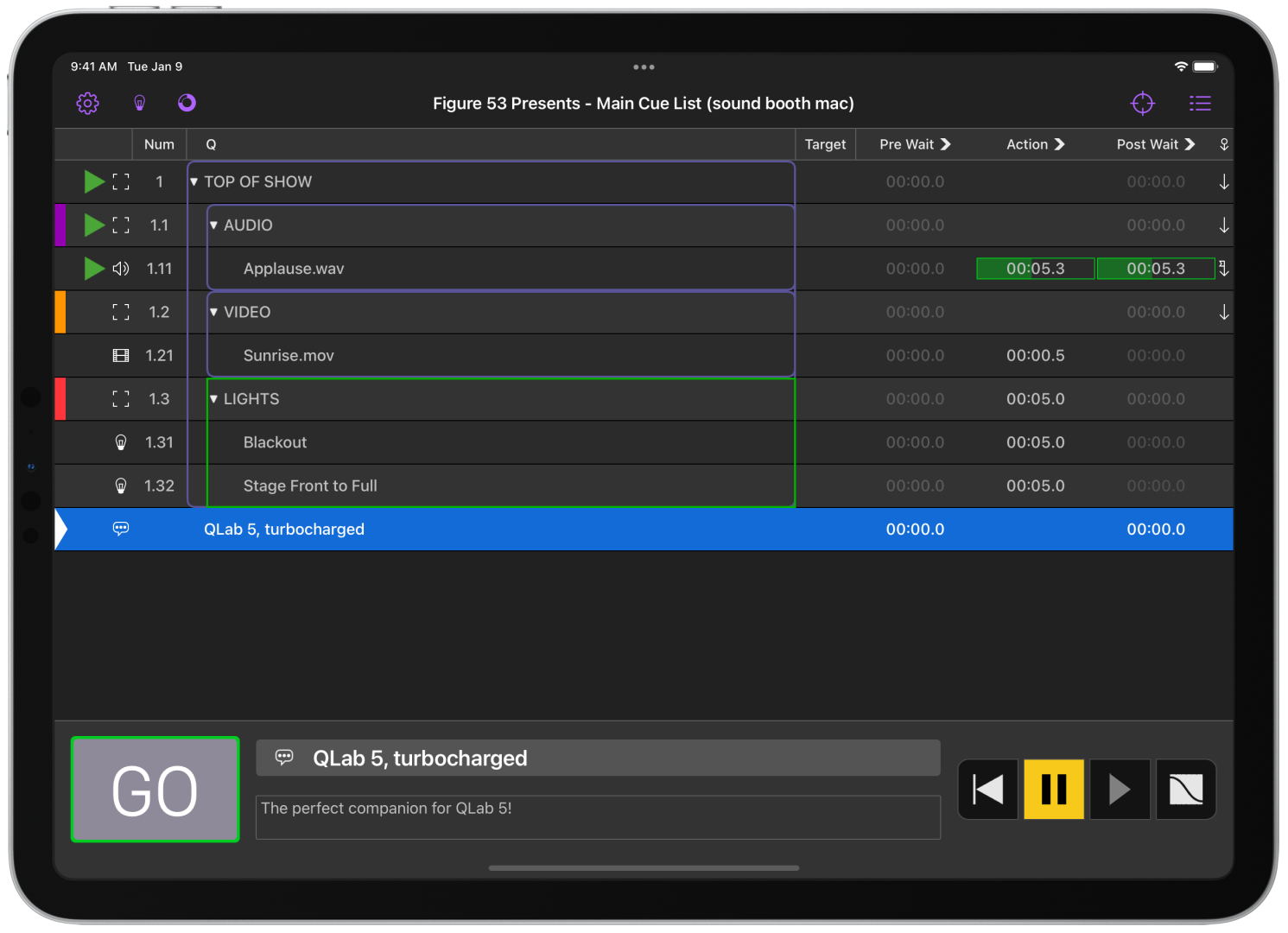
Task: Collapse the VIDEO group
Action: pos(213,312)
